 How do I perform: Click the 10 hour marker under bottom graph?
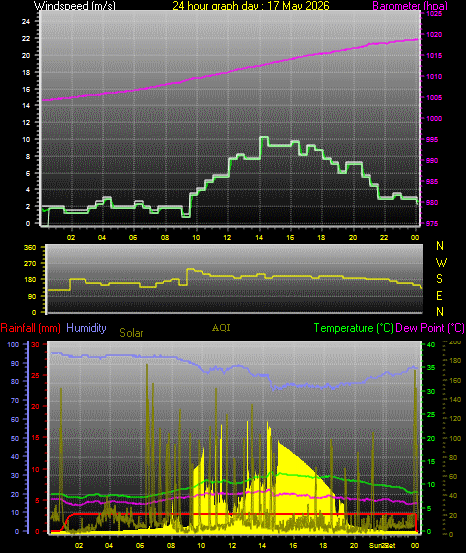tap(201, 545)
